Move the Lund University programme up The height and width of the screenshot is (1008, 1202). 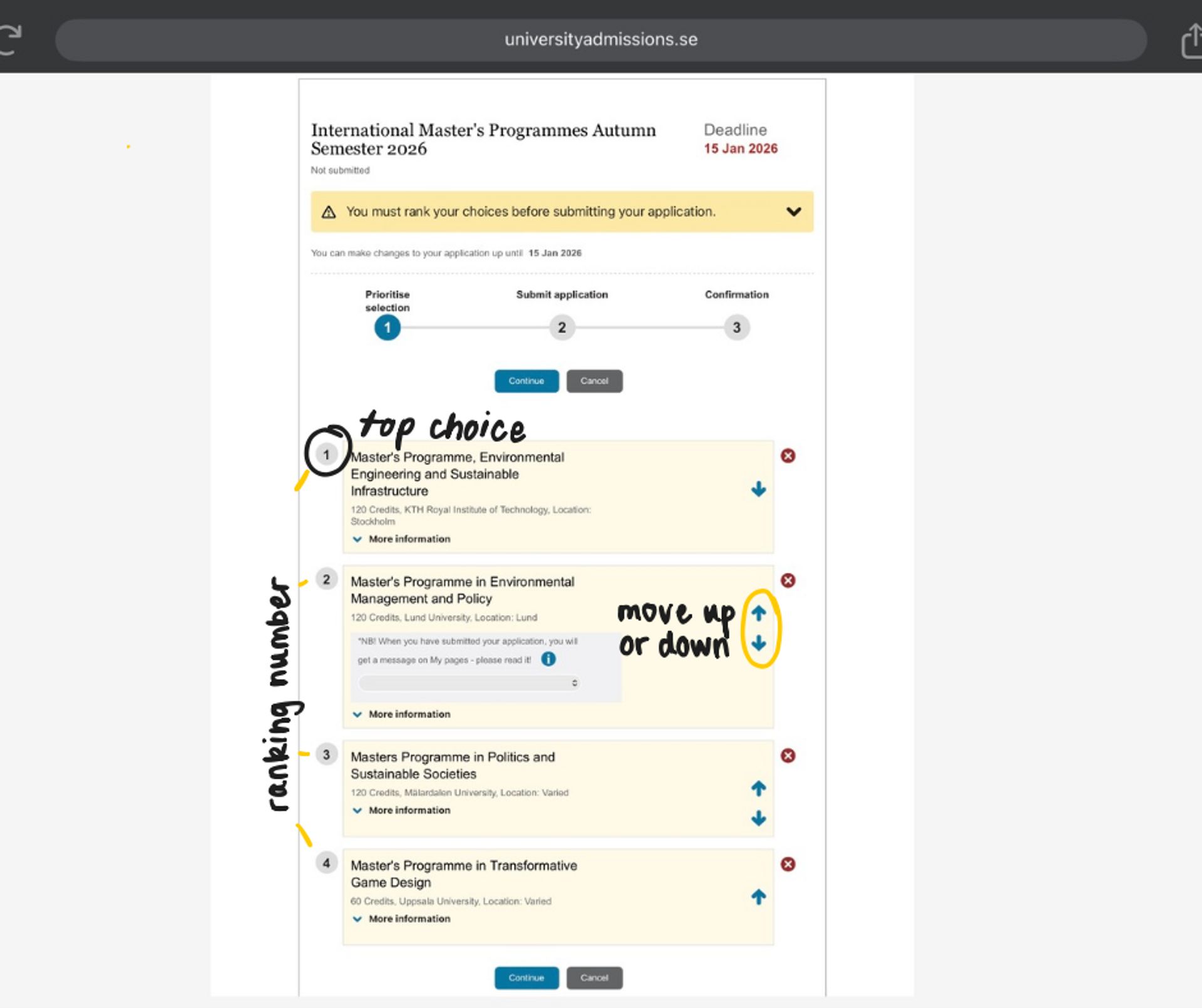pyautogui.click(x=758, y=614)
